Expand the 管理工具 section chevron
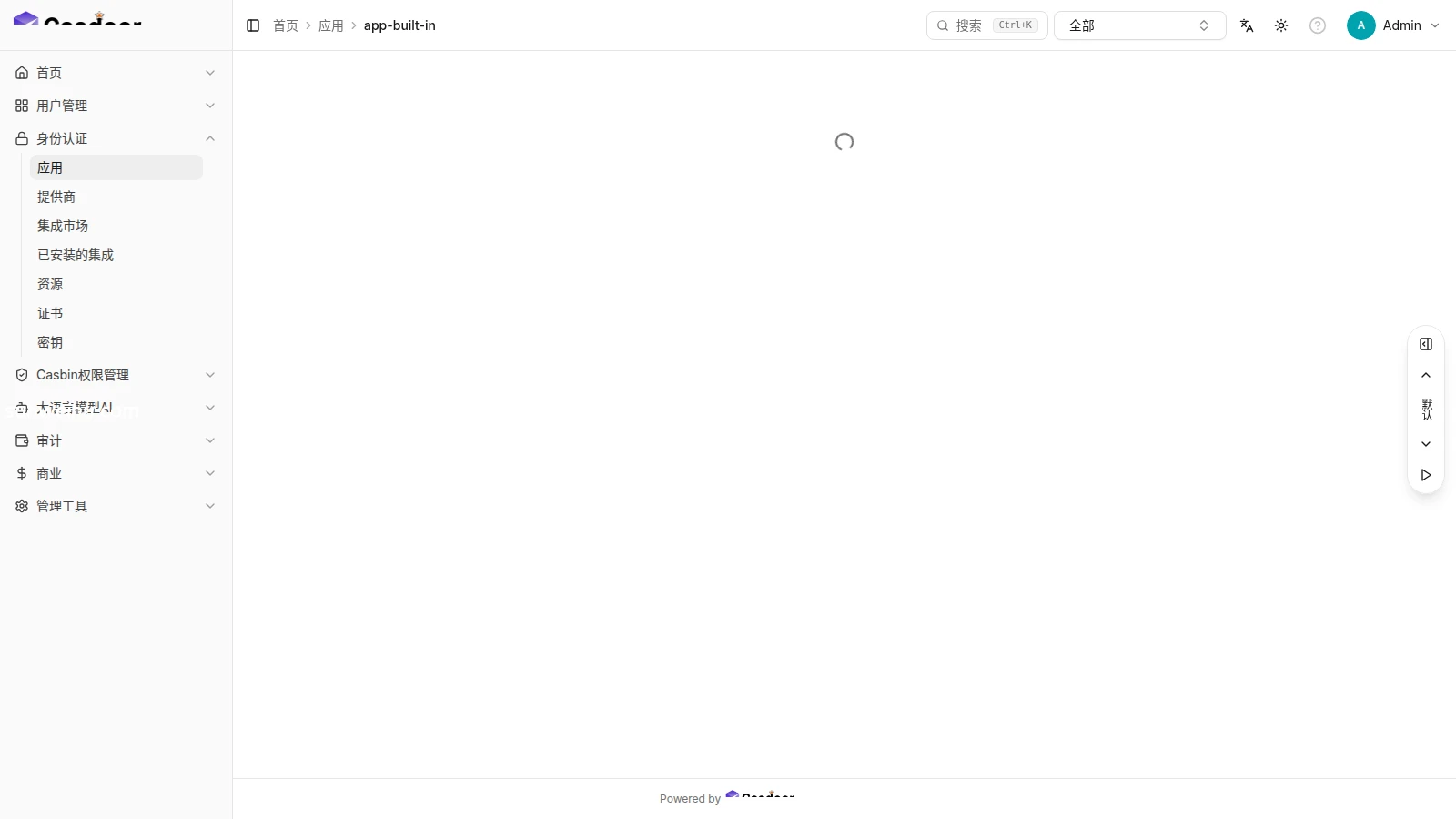The height and width of the screenshot is (819, 1456). [x=210, y=506]
